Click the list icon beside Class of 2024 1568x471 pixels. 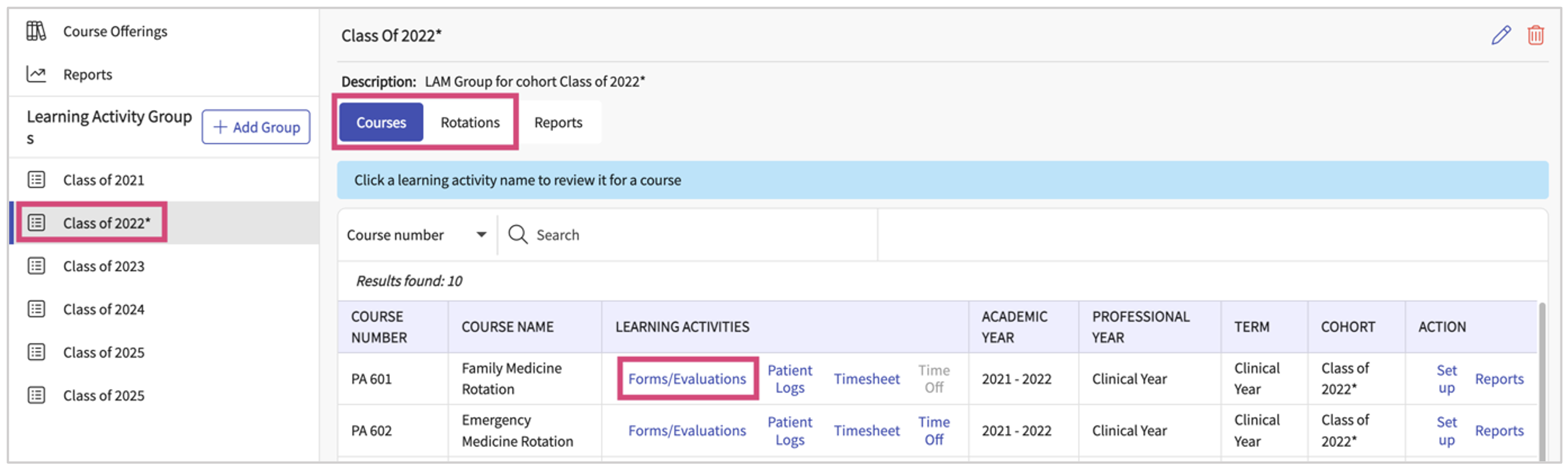[37, 309]
